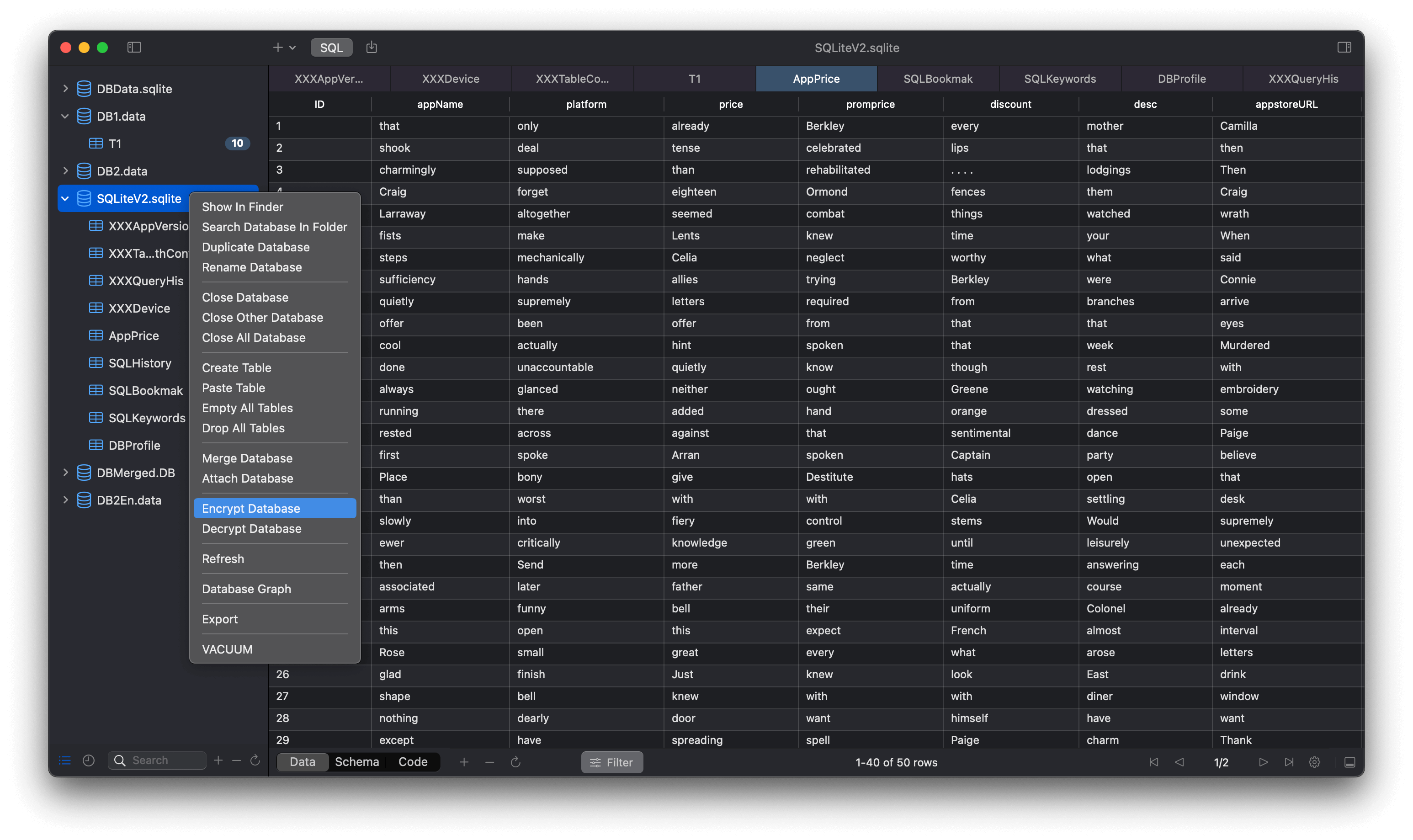Screen dimensions: 1413x840
Task: Click the sidebar Search field
Action: [164, 761]
